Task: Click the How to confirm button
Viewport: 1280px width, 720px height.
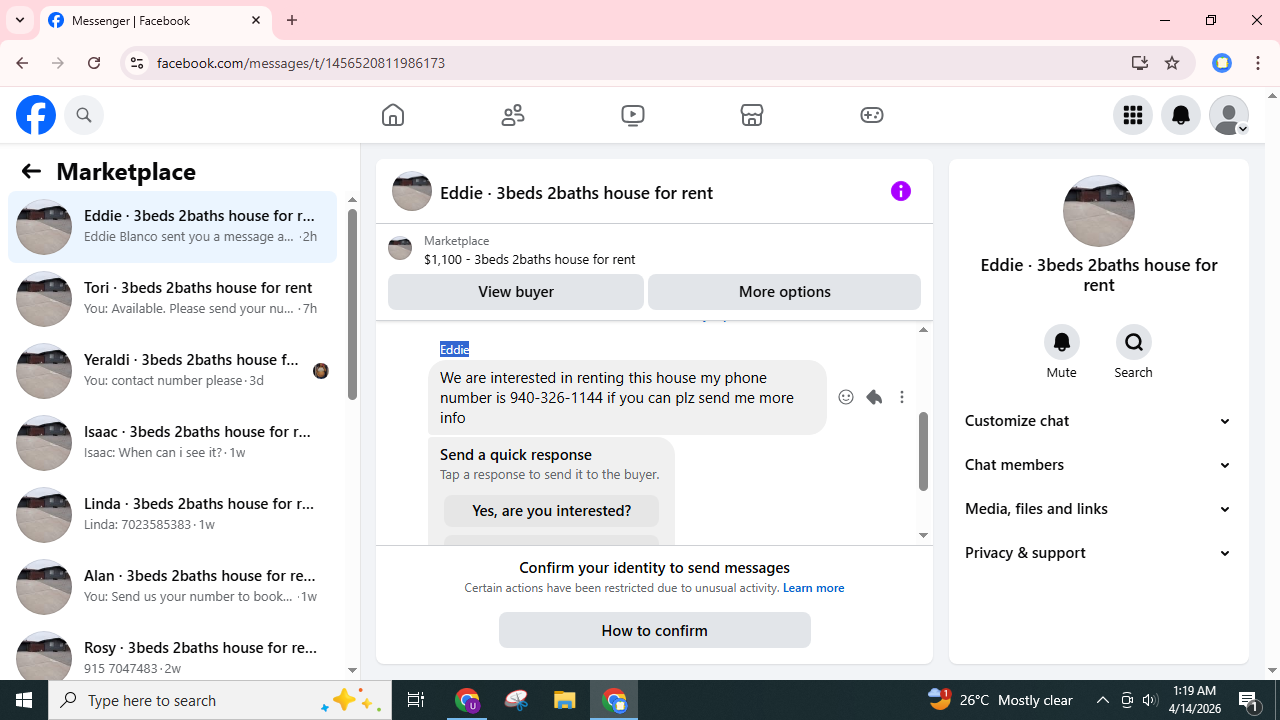Action: click(654, 631)
